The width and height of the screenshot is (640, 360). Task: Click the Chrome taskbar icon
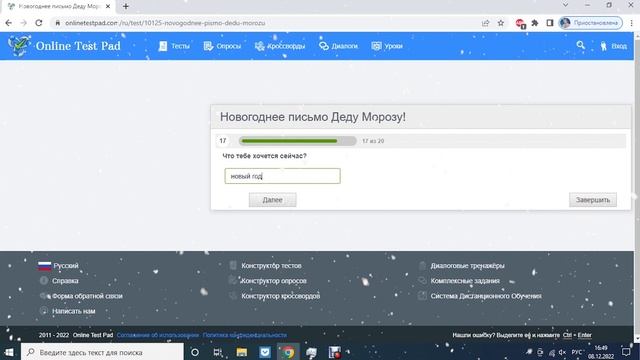(288, 352)
